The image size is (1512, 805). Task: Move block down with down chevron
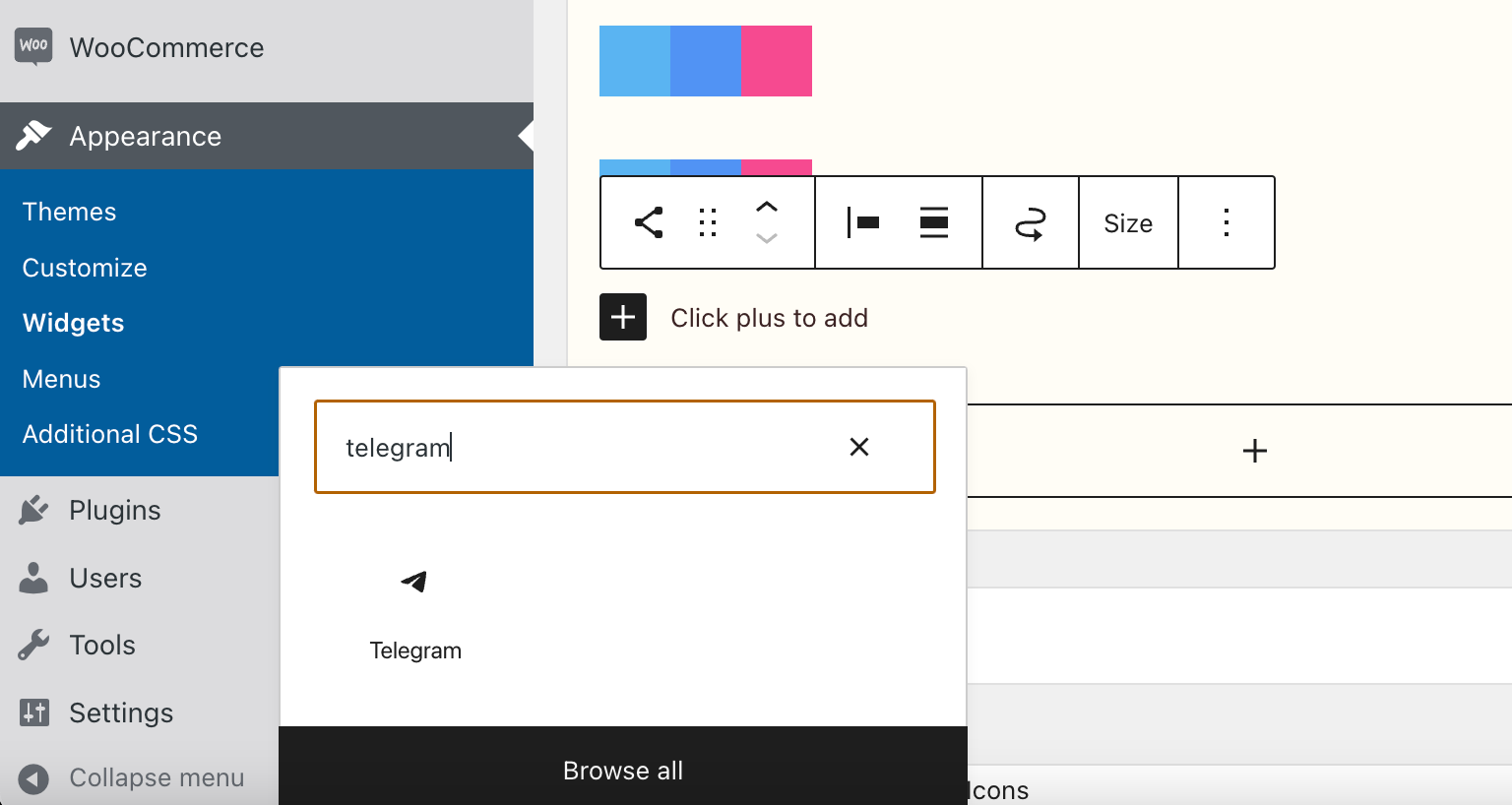click(x=767, y=238)
